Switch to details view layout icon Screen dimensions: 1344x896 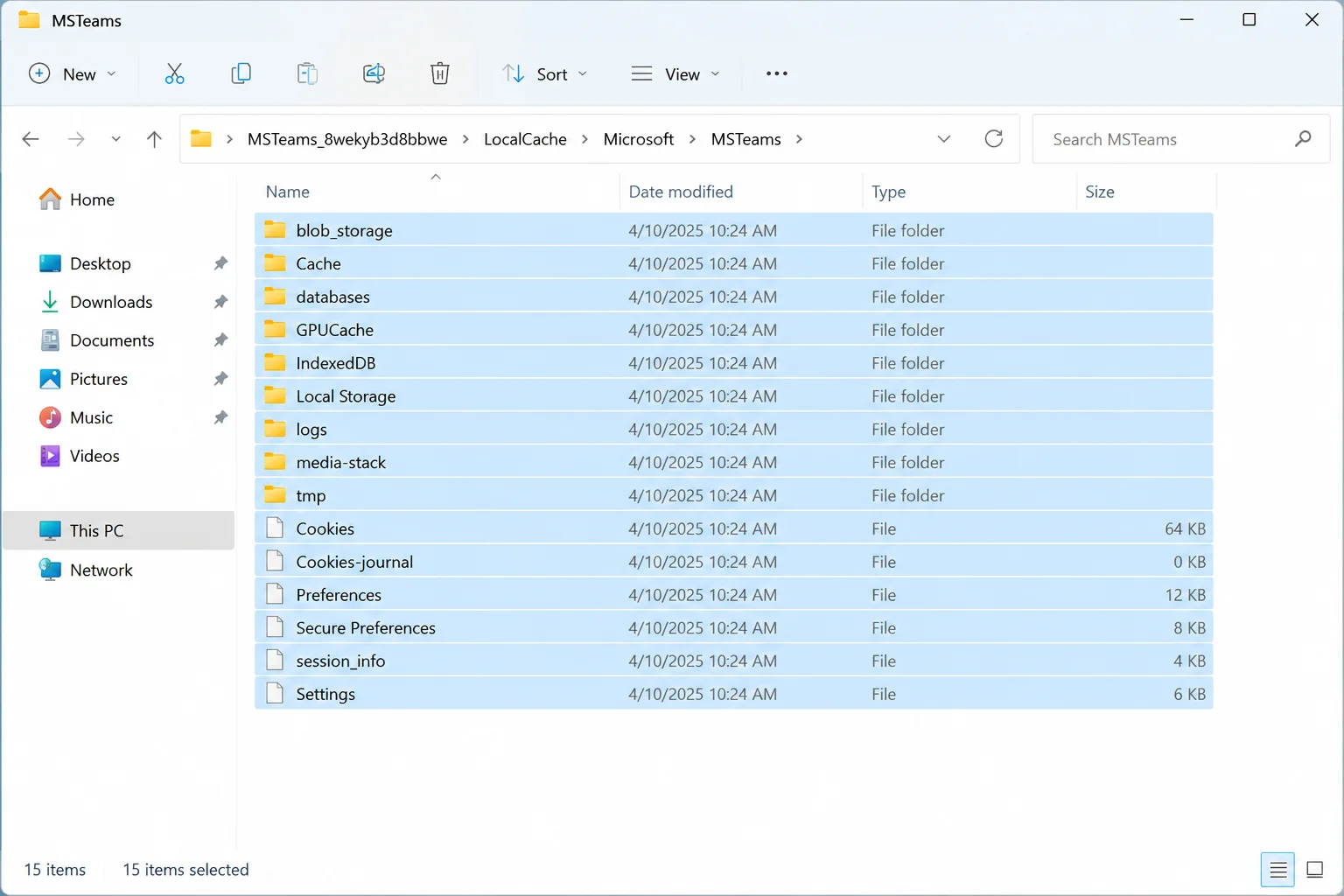pyautogui.click(x=1277, y=870)
